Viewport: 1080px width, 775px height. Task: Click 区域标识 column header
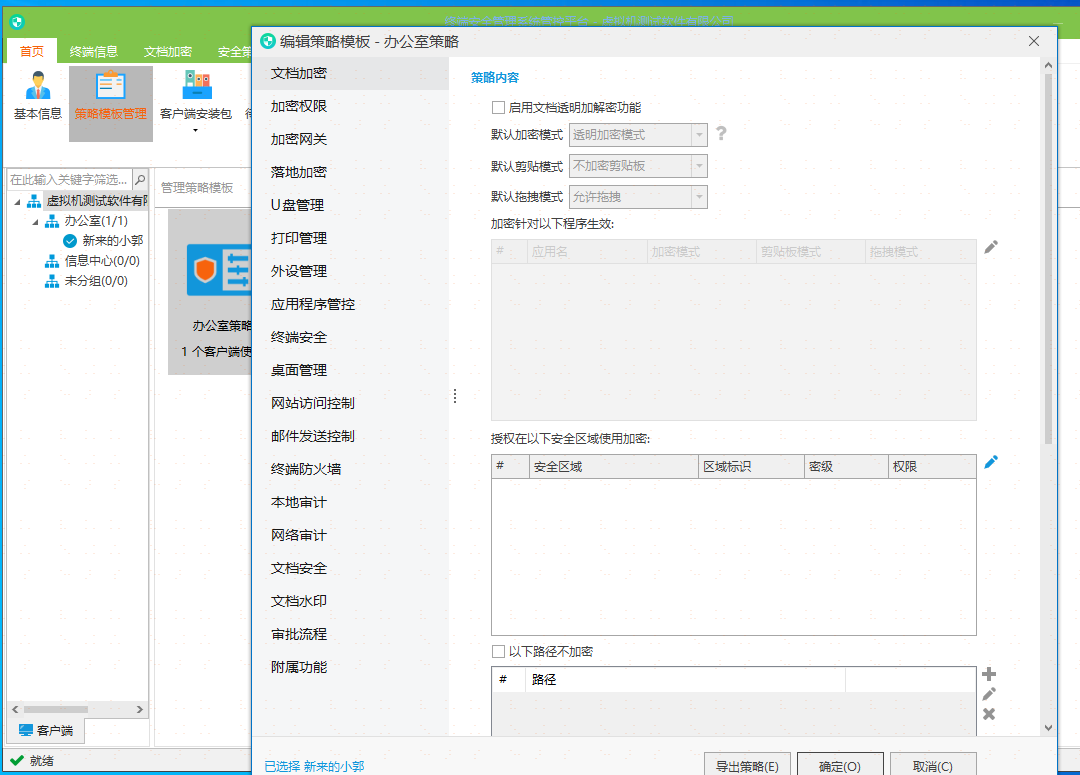click(x=751, y=467)
